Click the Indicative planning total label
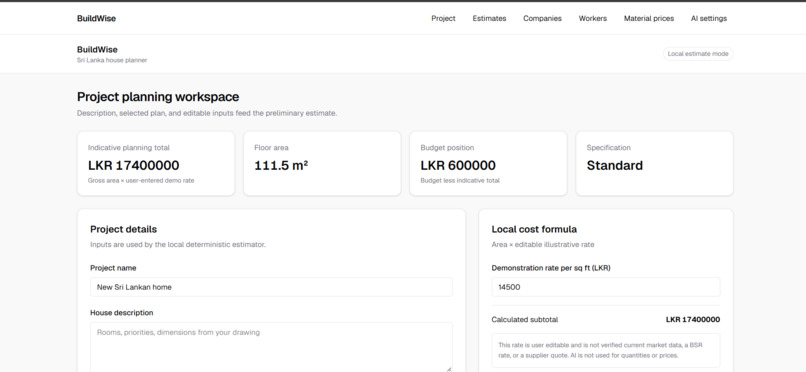Screen dimensions: 806x372 (129, 147)
